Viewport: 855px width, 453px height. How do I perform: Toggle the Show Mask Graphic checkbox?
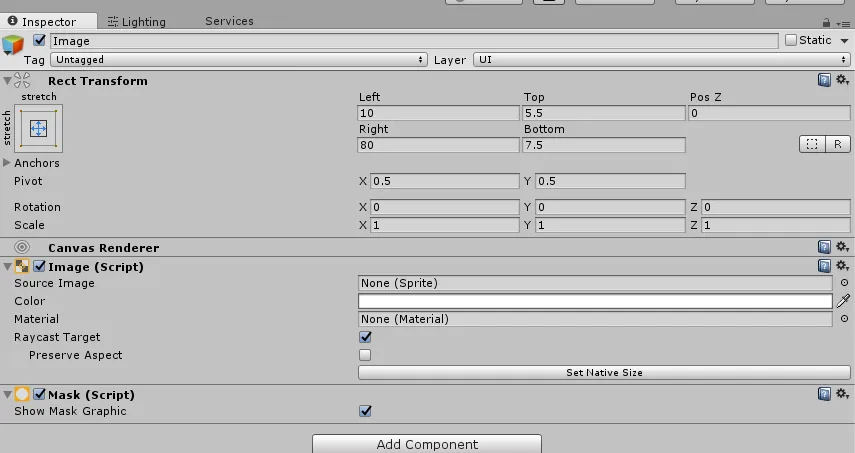(x=365, y=411)
